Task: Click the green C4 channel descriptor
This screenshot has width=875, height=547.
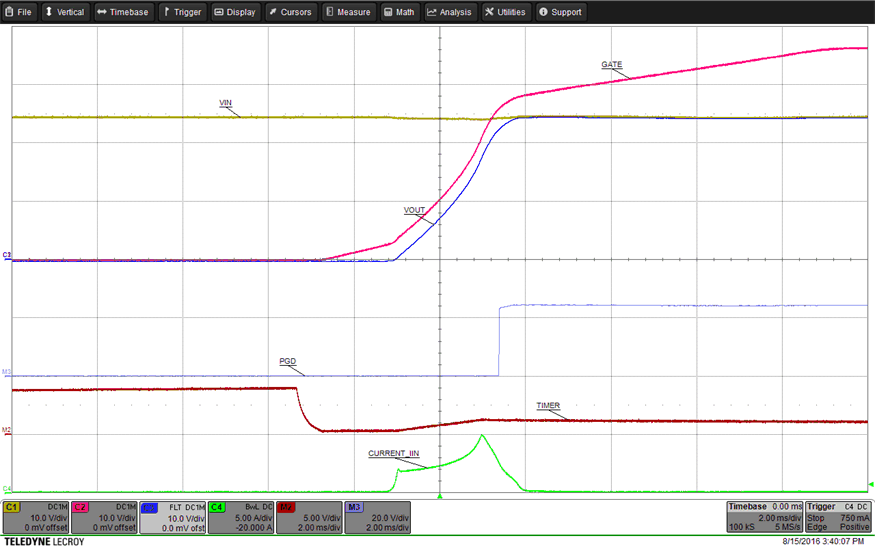Action: point(239,517)
